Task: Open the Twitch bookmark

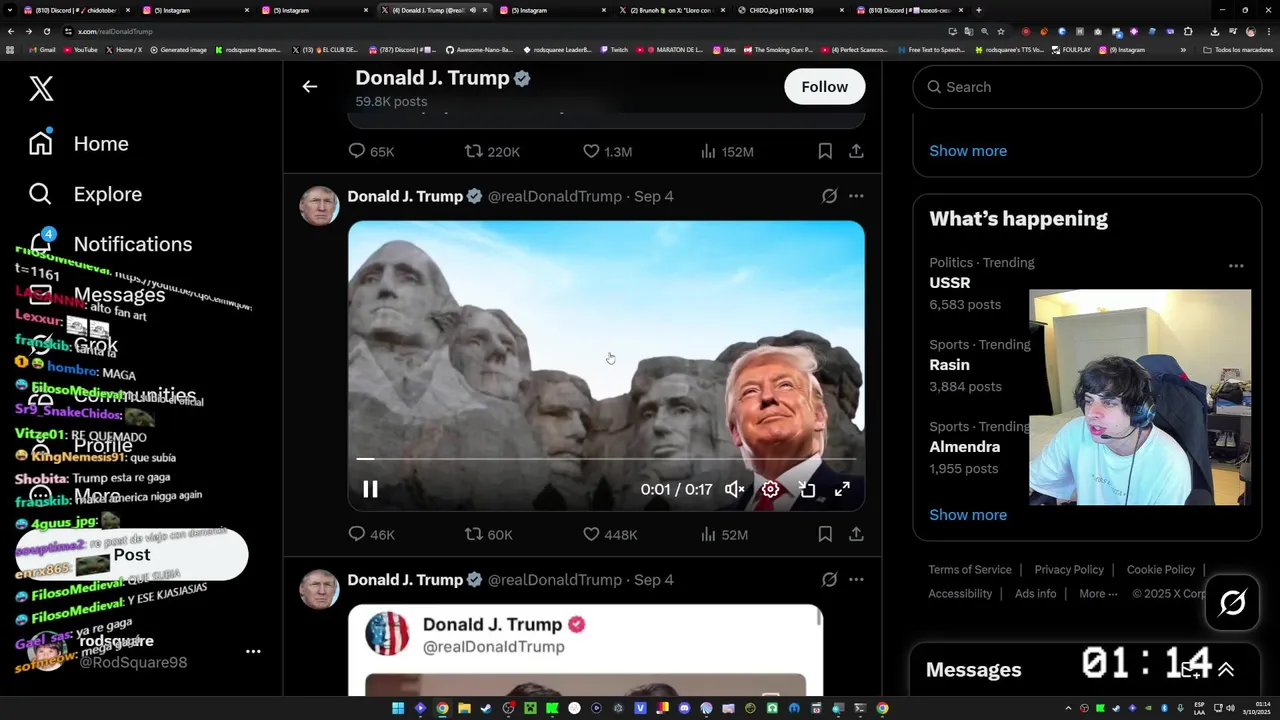Action: (614, 49)
